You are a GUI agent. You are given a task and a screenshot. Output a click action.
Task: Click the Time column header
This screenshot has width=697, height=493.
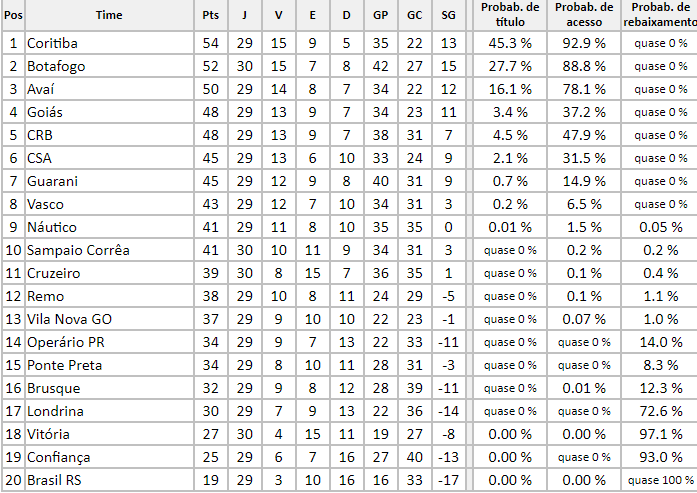109,15
